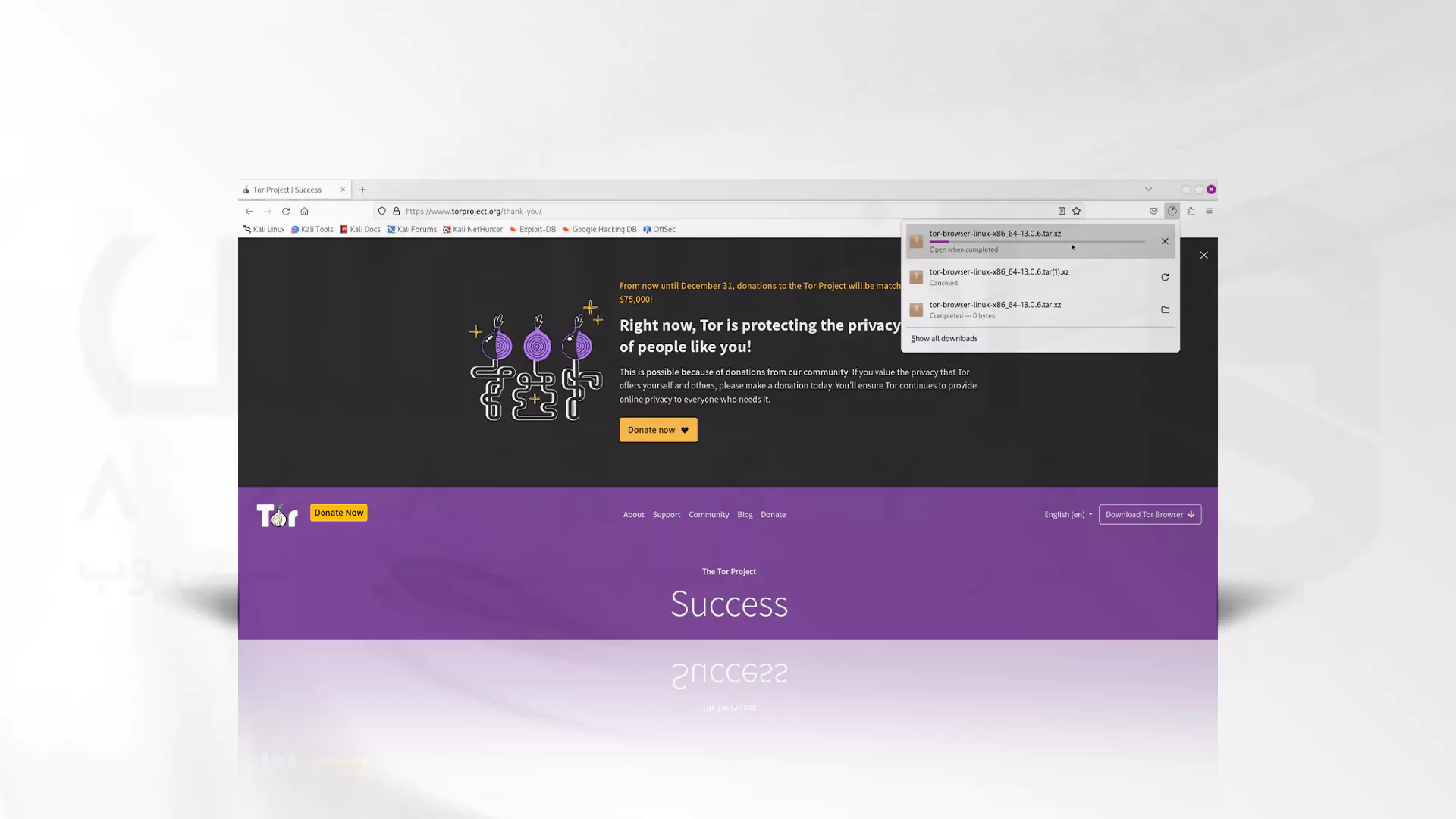Expand browser tab list dropdown
This screenshot has width=1456, height=819.
tap(1148, 188)
